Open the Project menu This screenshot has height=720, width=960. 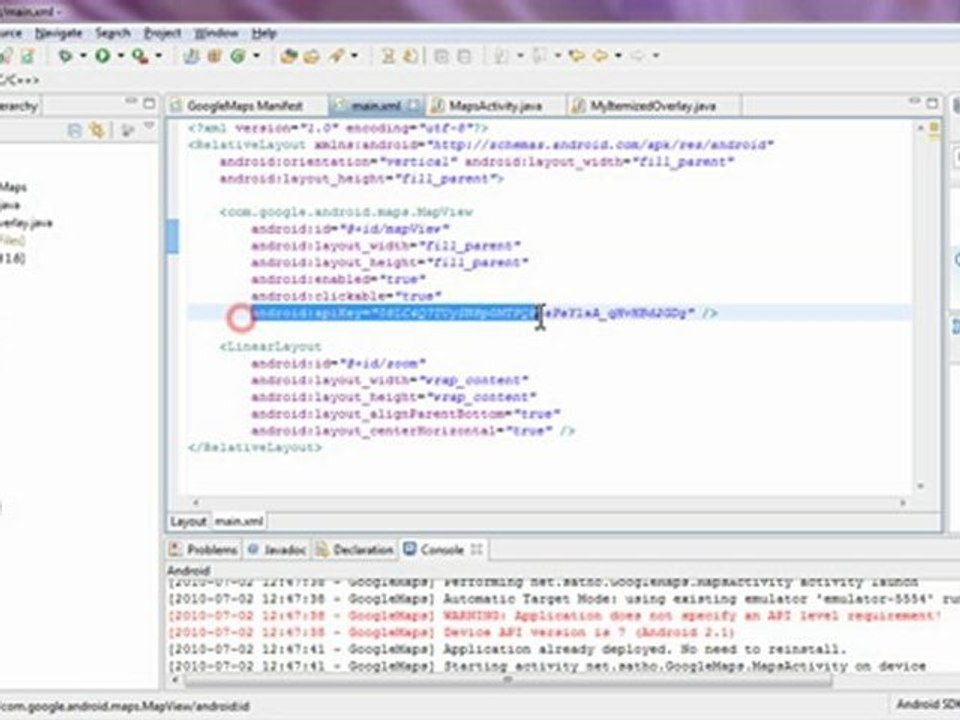pyautogui.click(x=162, y=33)
